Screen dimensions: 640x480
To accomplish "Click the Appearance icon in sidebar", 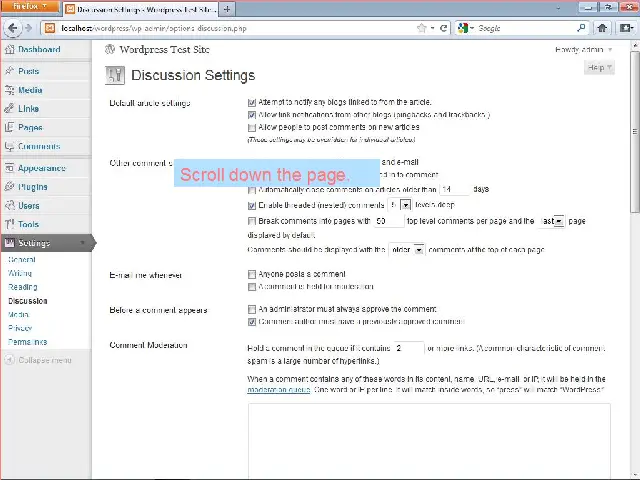I will coord(9,168).
